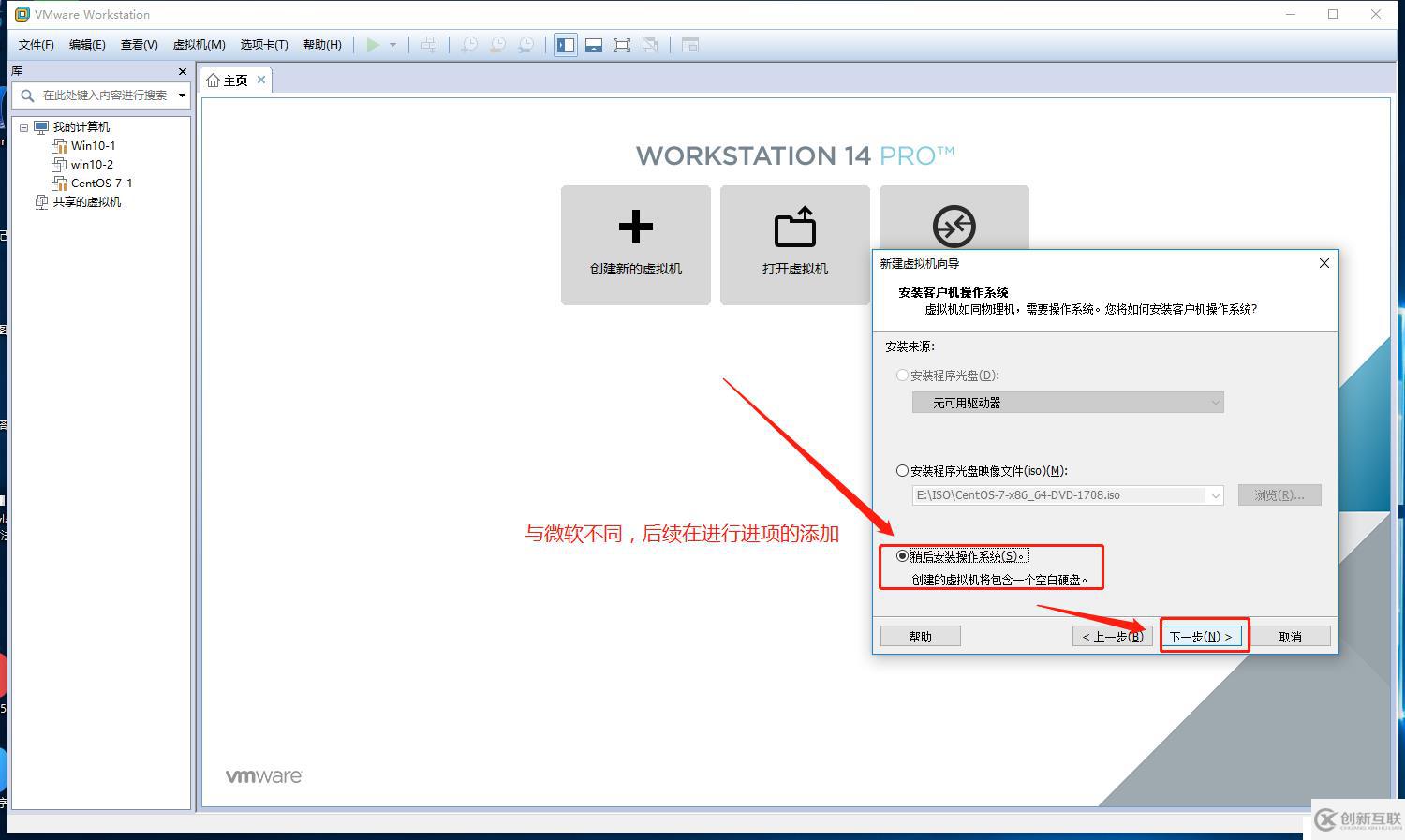The height and width of the screenshot is (840, 1405).
Task: Click the 打开虚拟机 tile
Action: 795,245
